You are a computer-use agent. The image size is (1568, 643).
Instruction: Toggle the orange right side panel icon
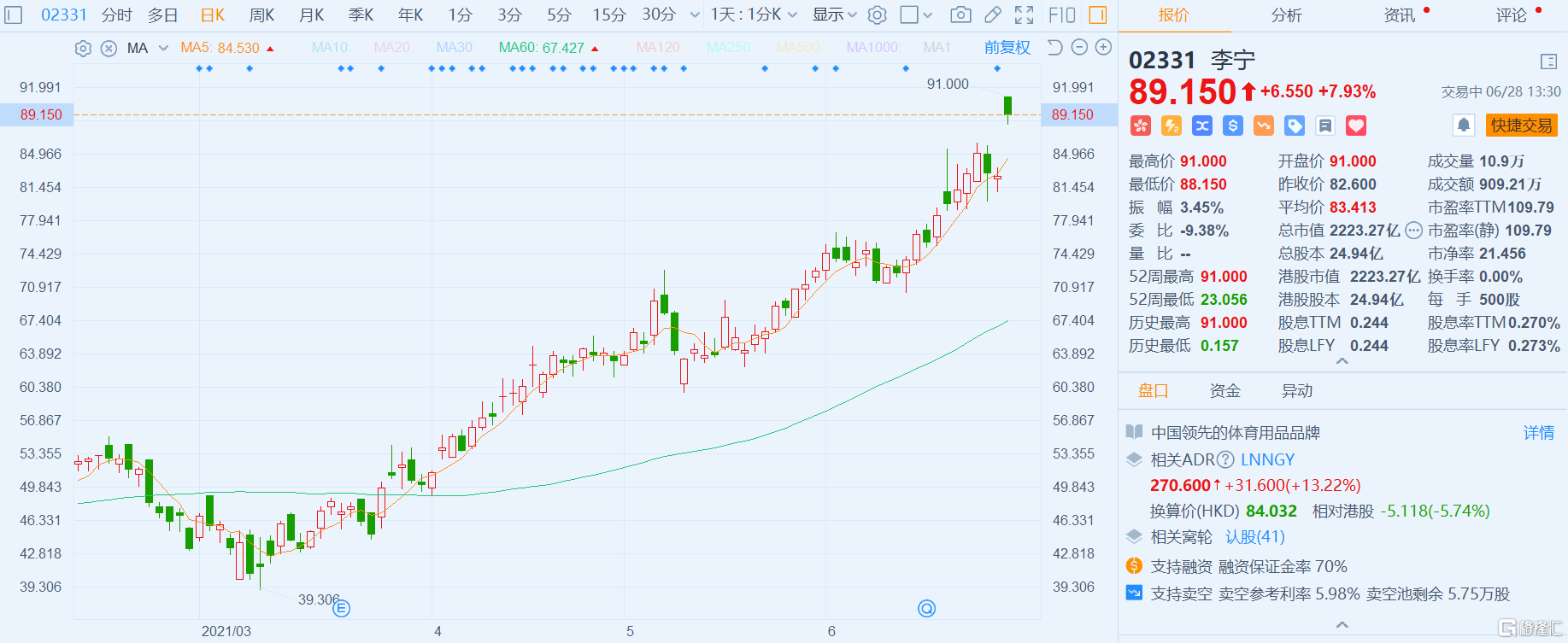[1098, 15]
